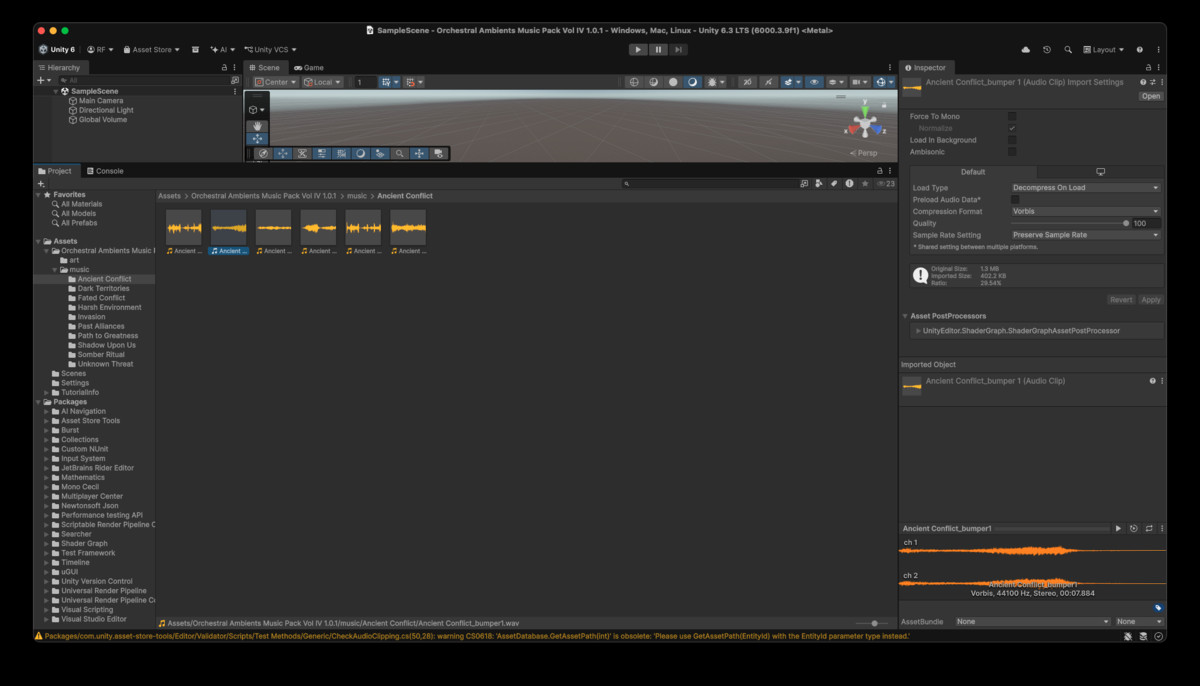Step one frame with the Step button

click(x=678, y=49)
